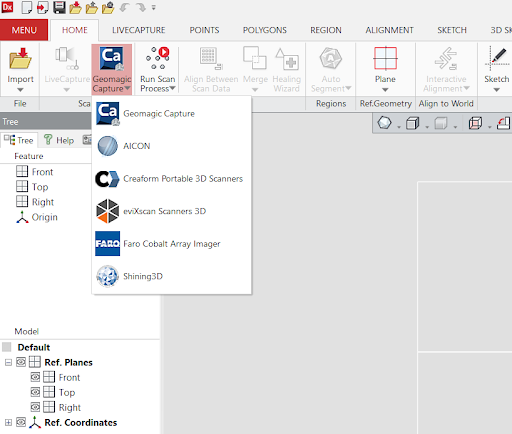Viewport: 512px width, 434px height.
Task: Click Align Between Scan Data icon
Action: pos(211,58)
